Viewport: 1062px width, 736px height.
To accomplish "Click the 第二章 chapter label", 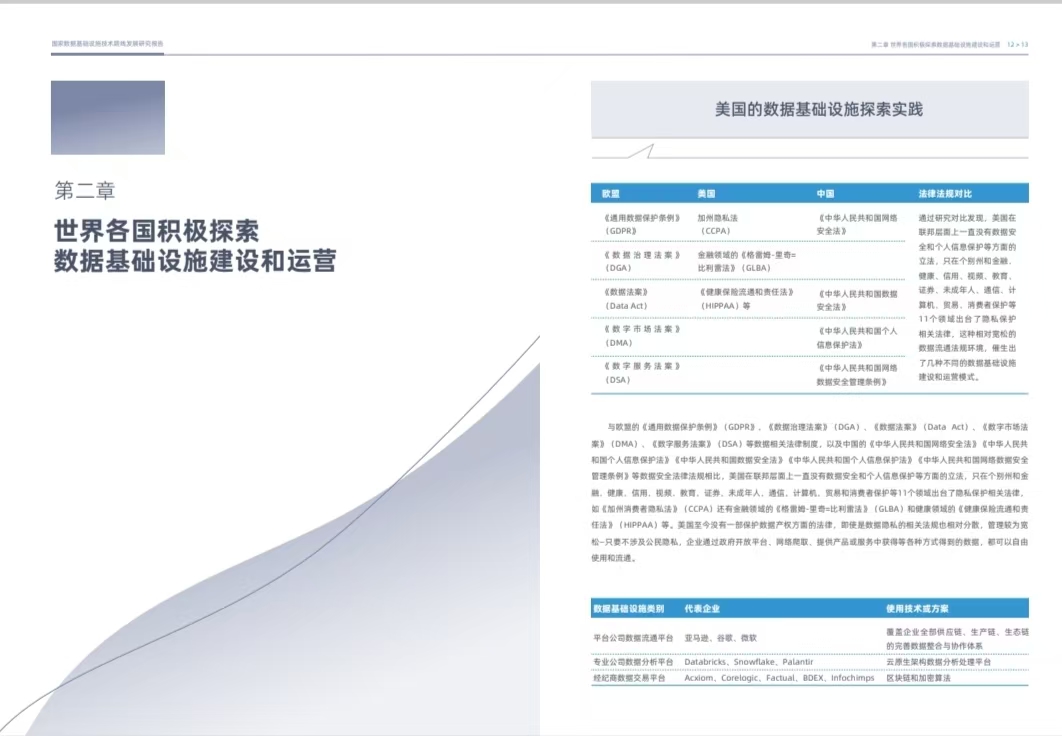I will tap(92, 190).
